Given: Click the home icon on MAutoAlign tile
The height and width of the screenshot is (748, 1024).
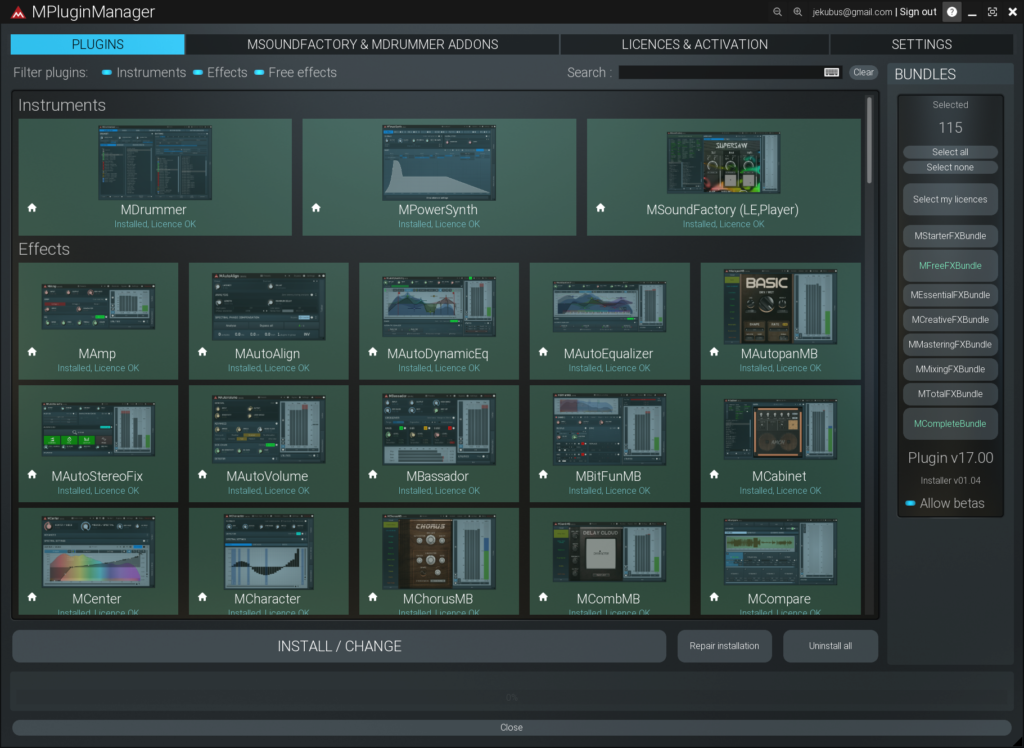Looking at the screenshot, I should tap(203, 352).
